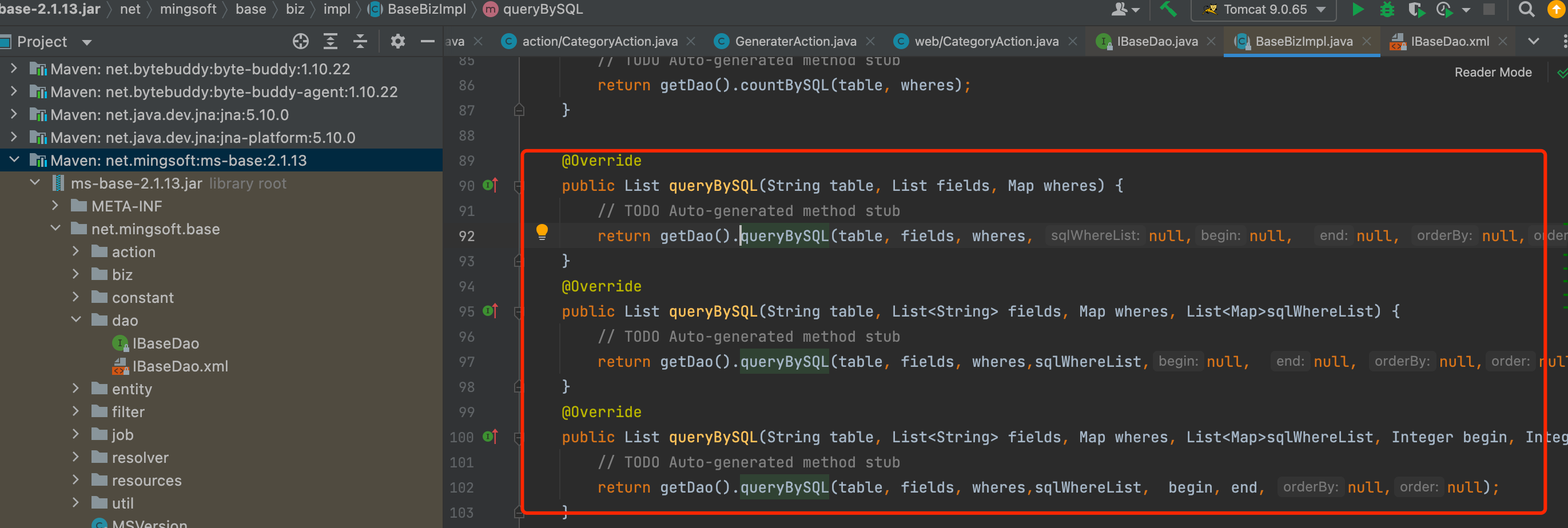
Task: Click BaseBizImpl in the breadcrumb path
Action: point(426,9)
